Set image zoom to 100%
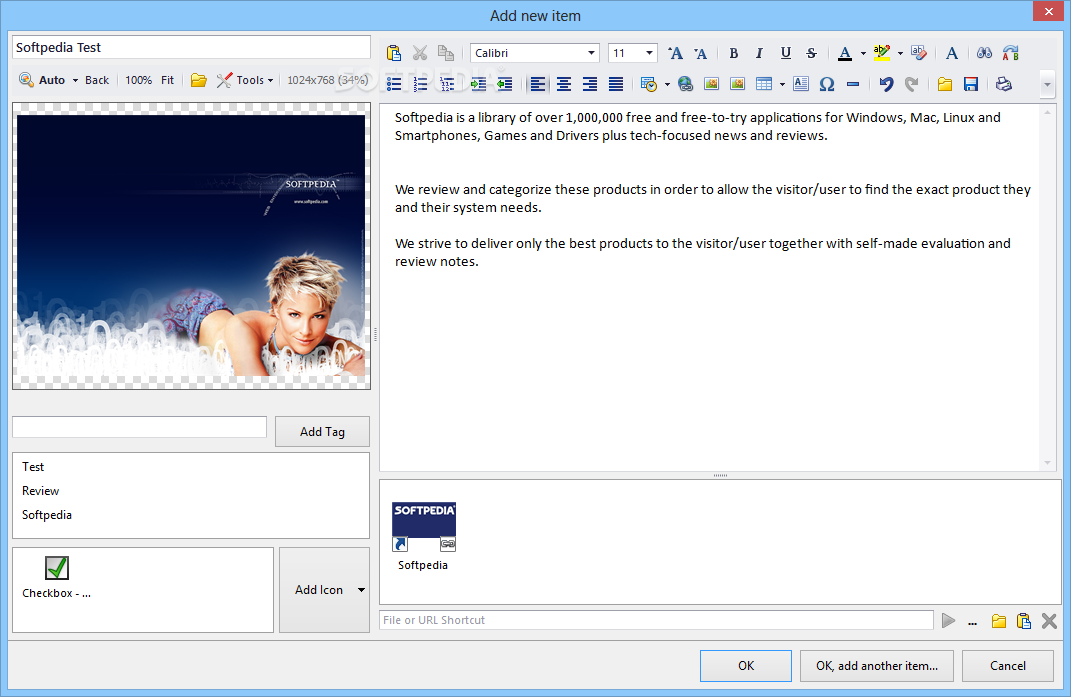The height and width of the screenshot is (697, 1071). click(x=138, y=80)
